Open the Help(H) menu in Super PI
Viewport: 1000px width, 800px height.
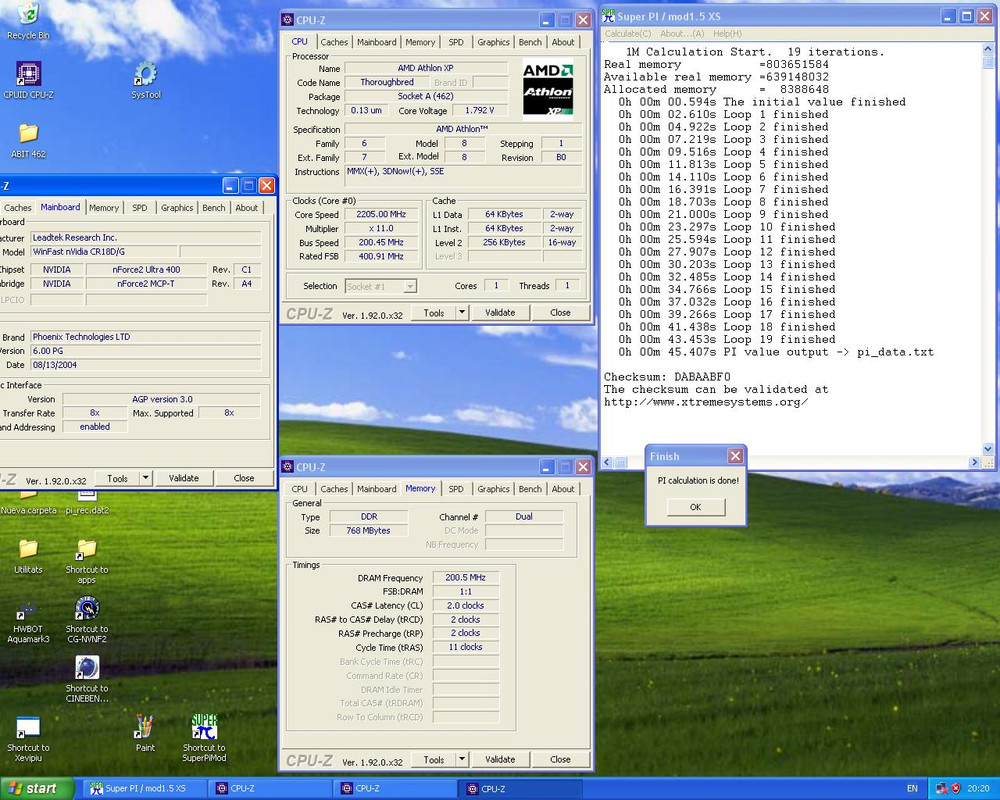(x=727, y=34)
